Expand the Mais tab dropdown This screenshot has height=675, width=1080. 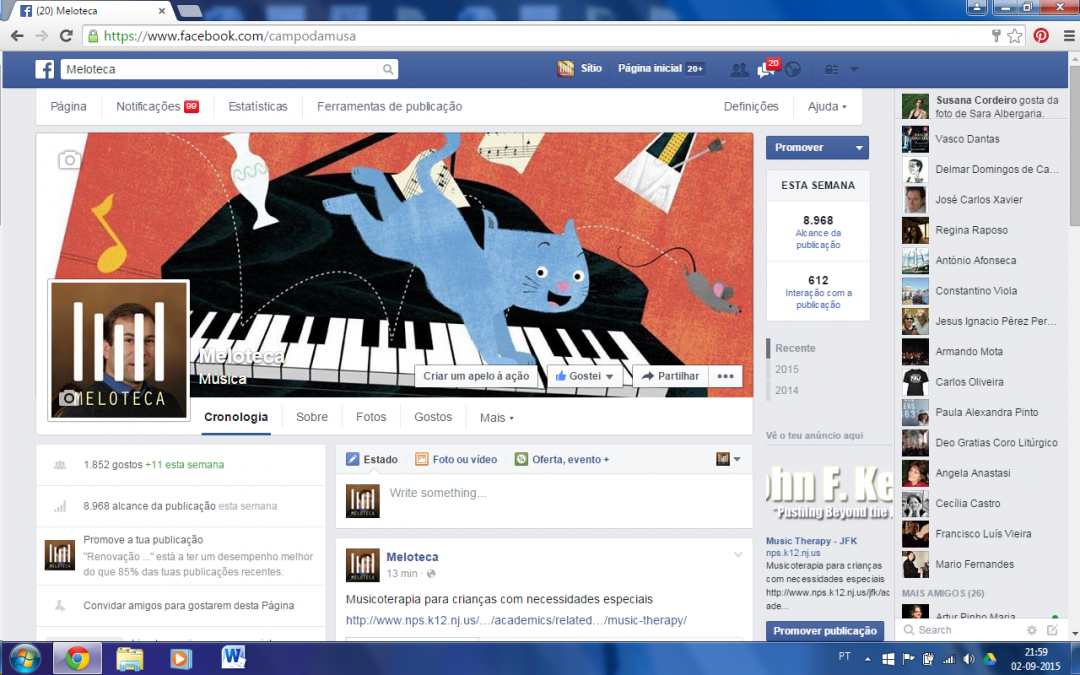tap(496, 417)
